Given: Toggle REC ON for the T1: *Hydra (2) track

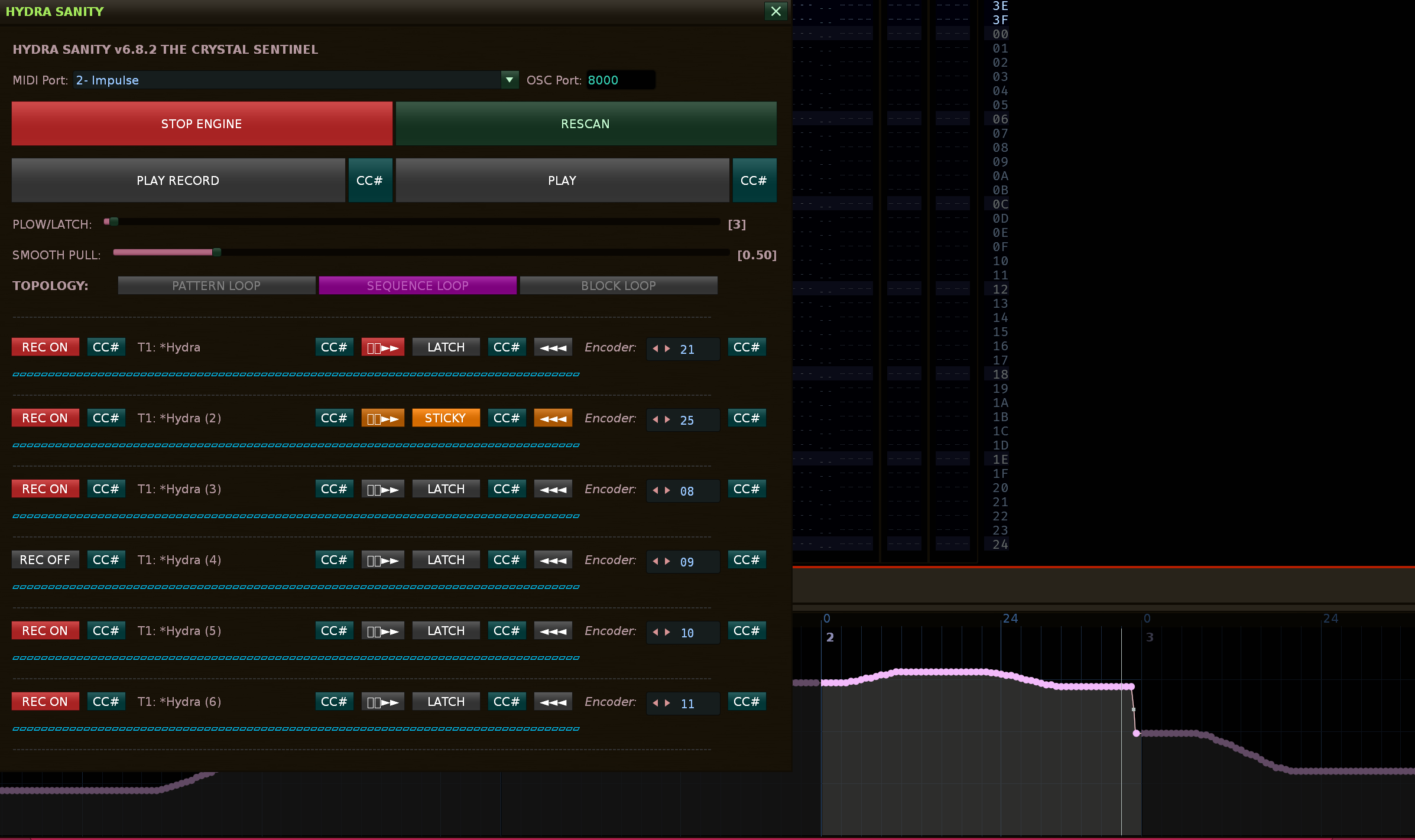Looking at the screenshot, I should tap(45, 418).
